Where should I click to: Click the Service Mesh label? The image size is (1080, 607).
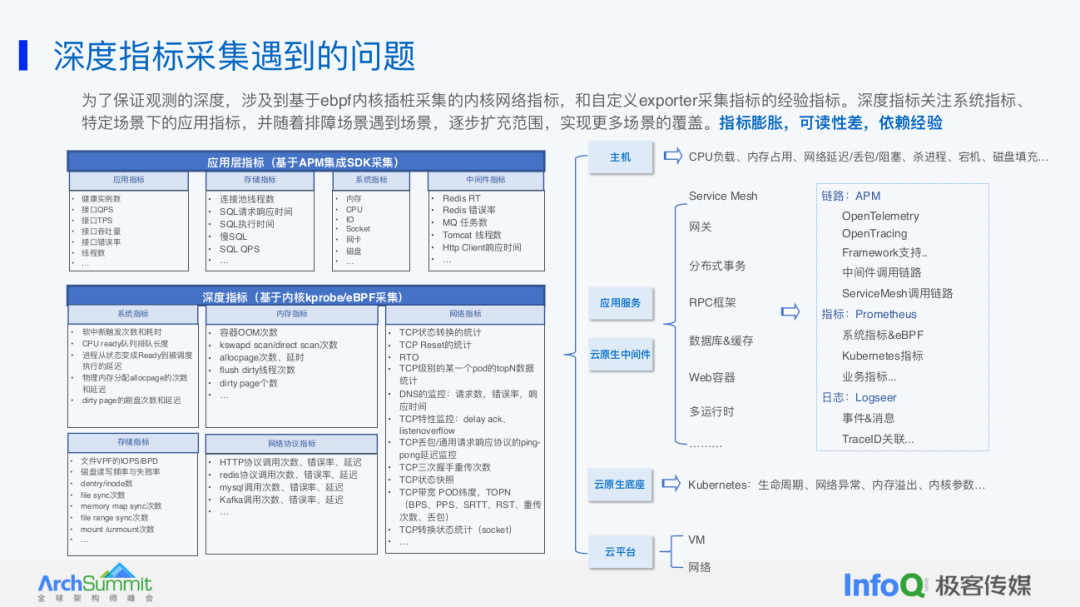(723, 196)
